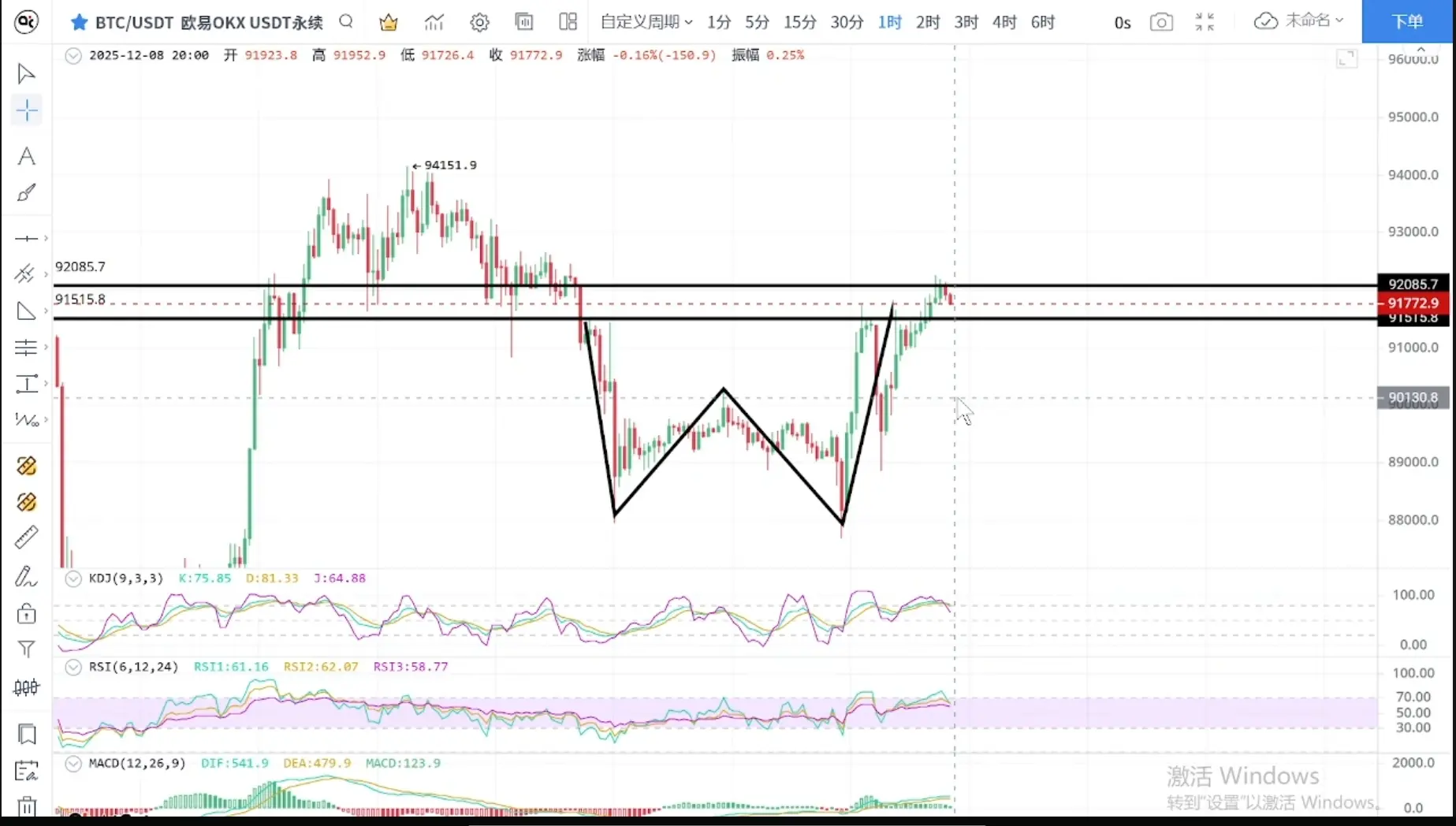Switch to the 15分 timeframe
The width and height of the screenshot is (1456, 826).
[x=799, y=22]
